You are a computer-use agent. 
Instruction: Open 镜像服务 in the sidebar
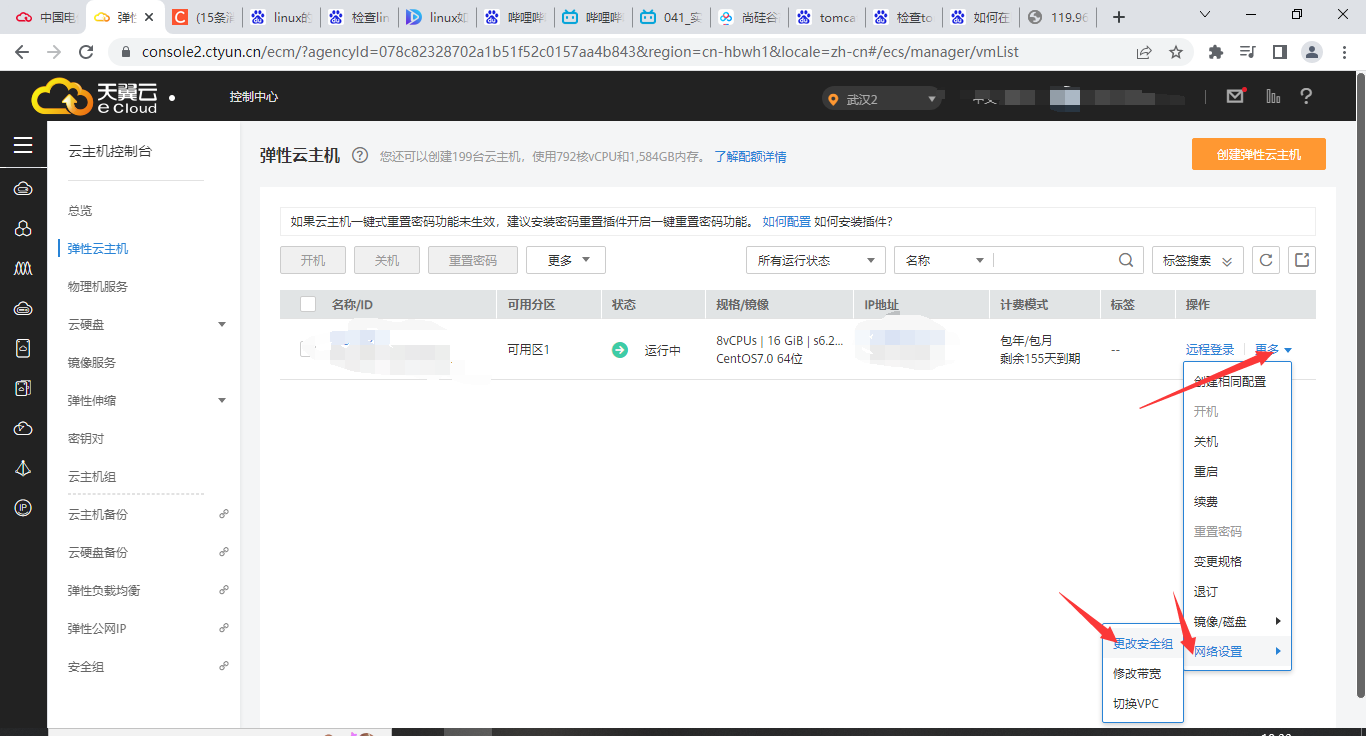92,363
